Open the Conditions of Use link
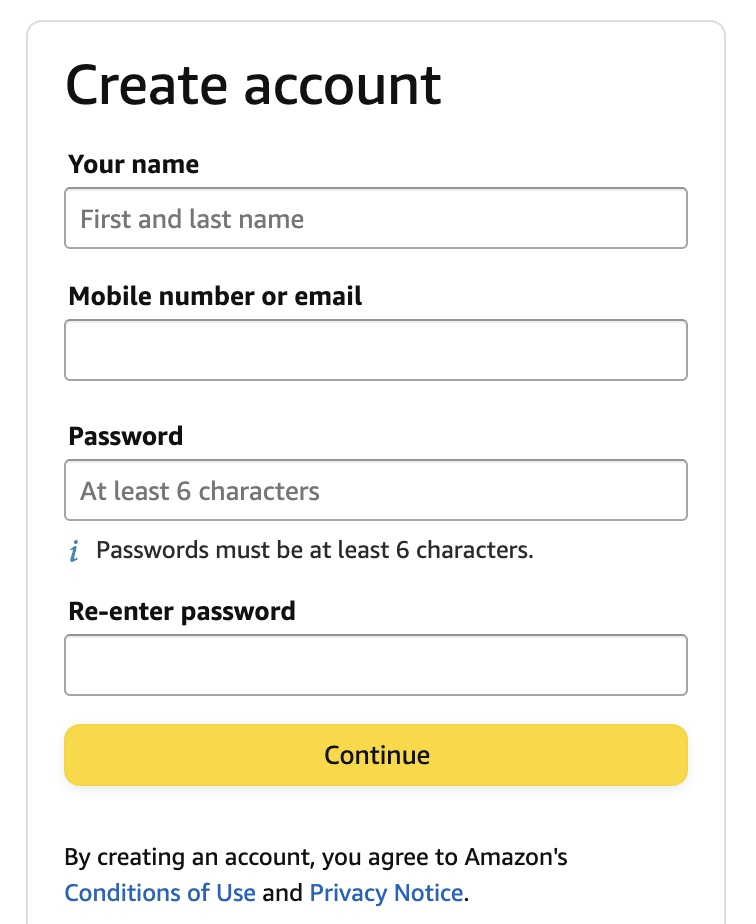Screen dimensions: 756x924 click(160, 892)
